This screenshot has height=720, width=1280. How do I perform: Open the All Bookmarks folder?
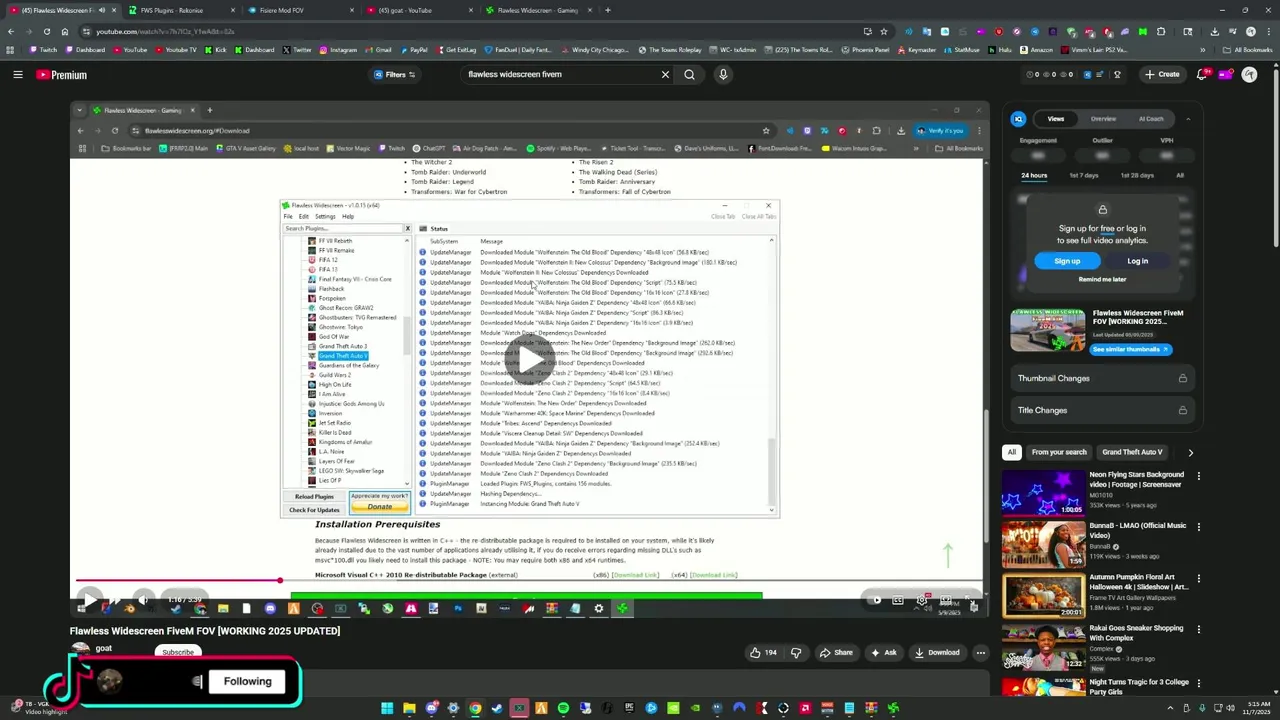click(x=1248, y=49)
